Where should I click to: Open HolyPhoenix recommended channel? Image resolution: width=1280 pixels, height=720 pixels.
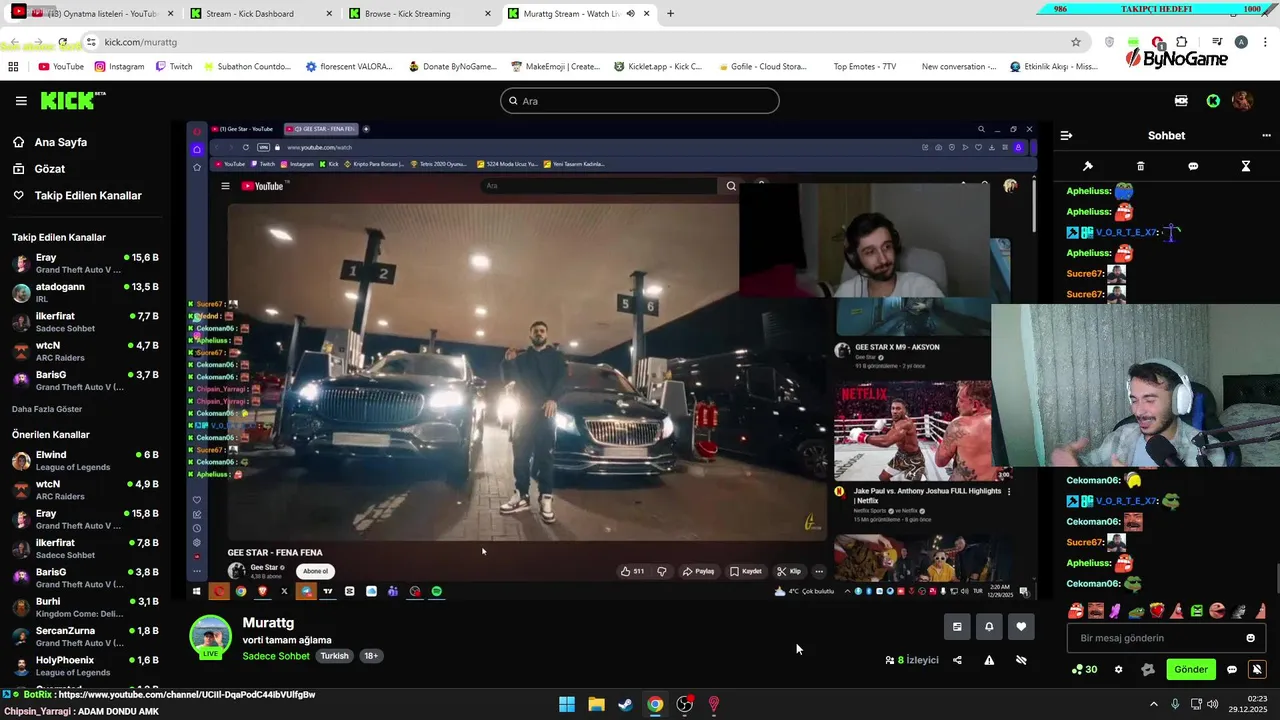[85, 666]
